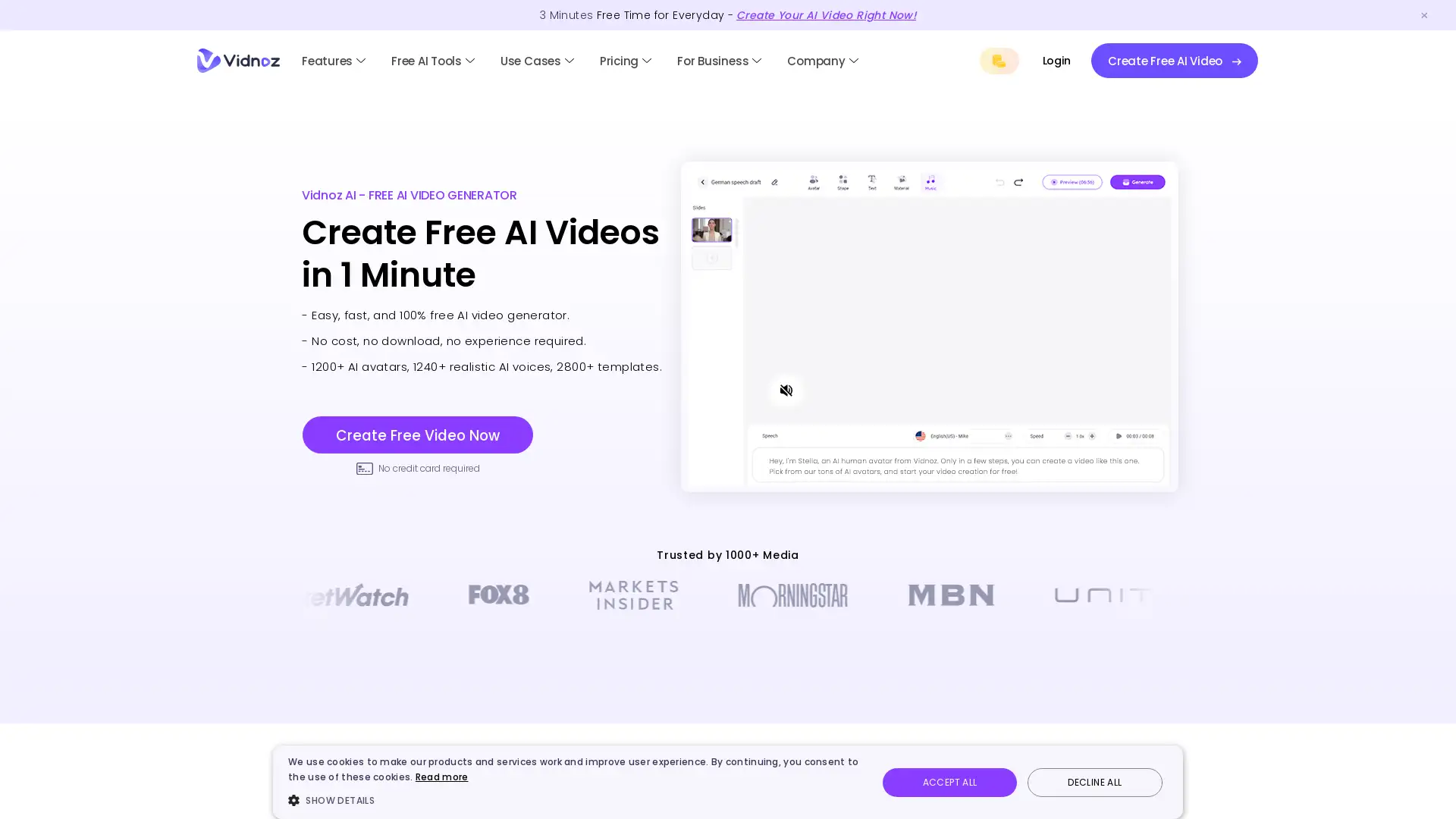Decrease speech speed with minus button
The height and width of the screenshot is (819, 1456).
tap(1068, 436)
